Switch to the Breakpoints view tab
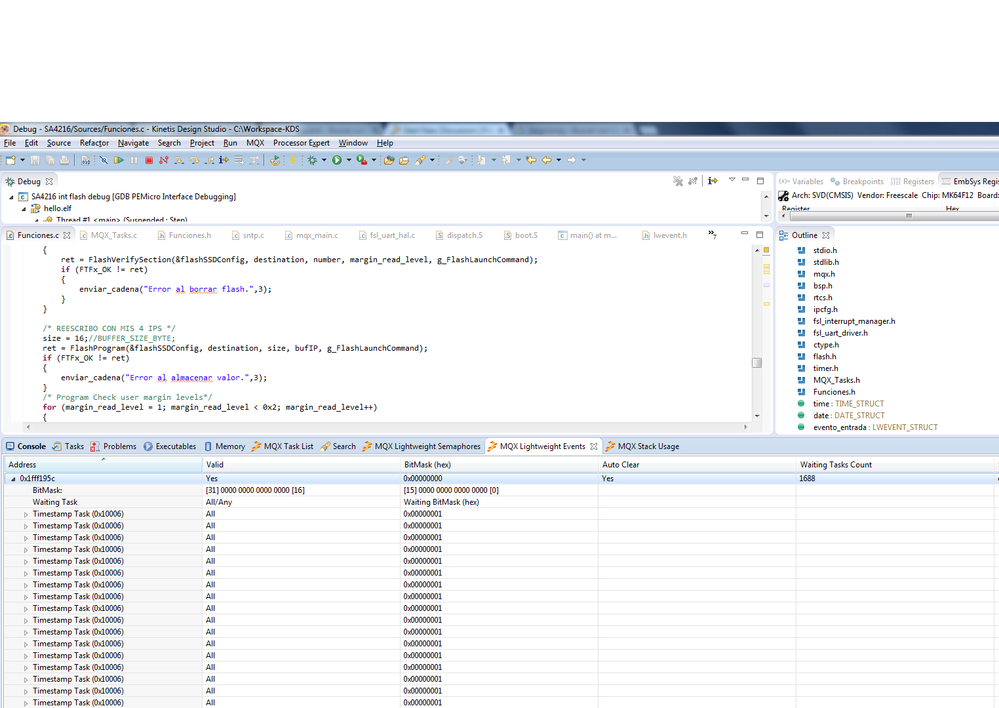Screen dimensions: 999x708 point(857,182)
